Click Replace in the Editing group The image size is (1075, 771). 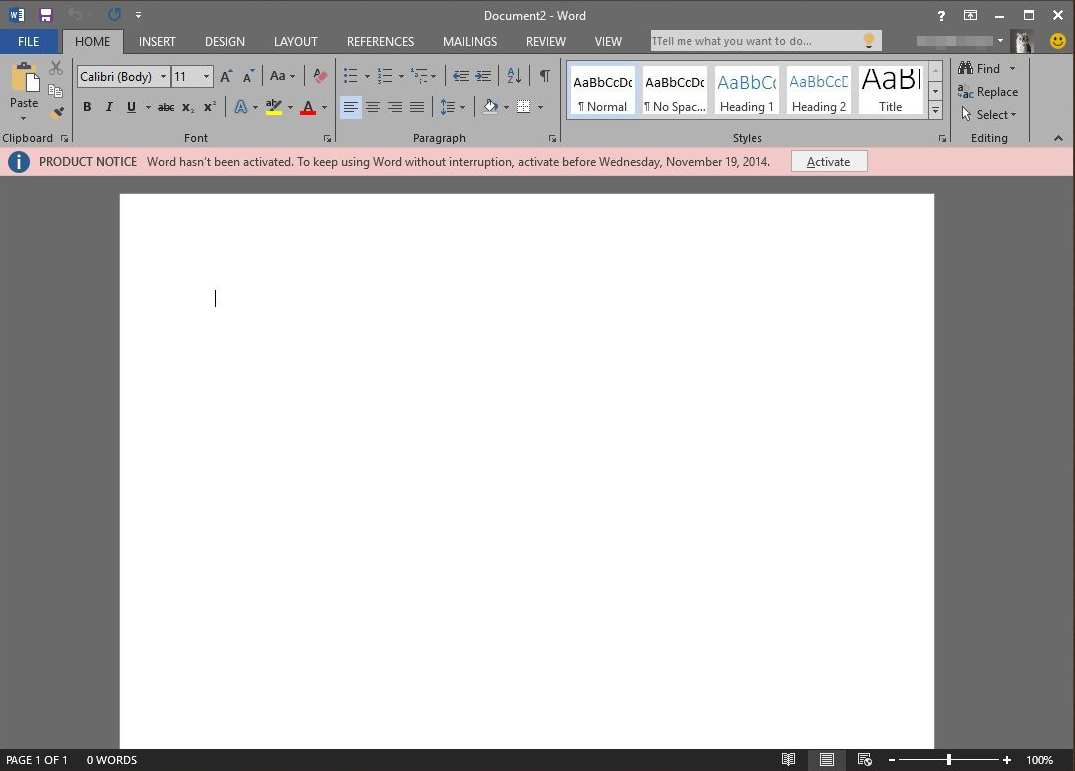[988, 91]
